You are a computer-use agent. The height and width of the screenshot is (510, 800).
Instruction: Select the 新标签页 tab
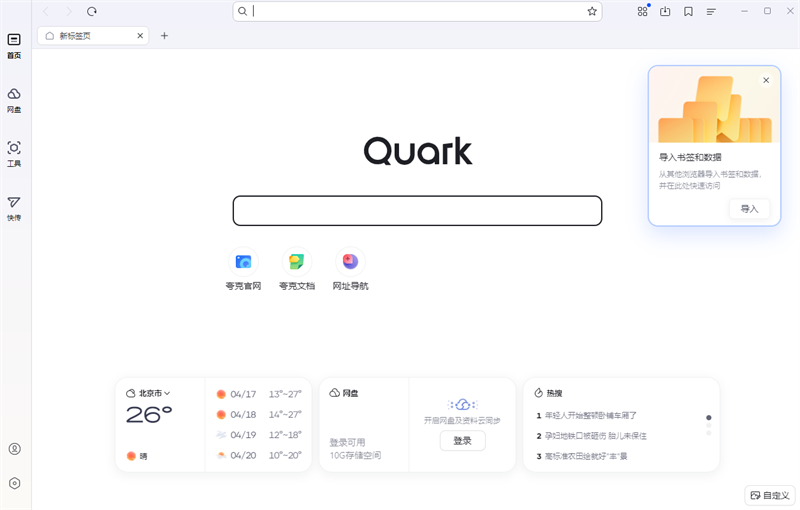[93, 36]
